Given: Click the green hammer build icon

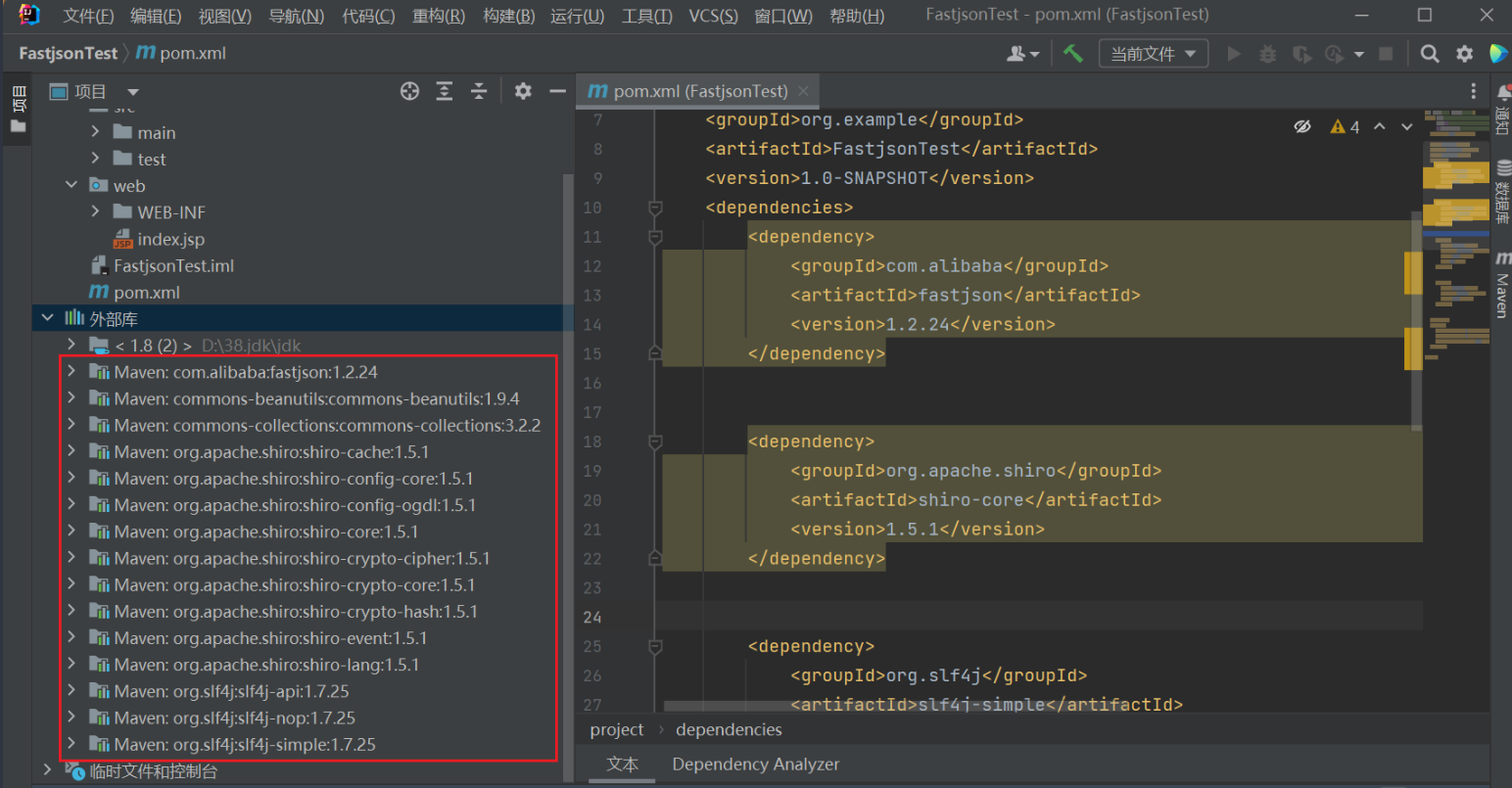Looking at the screenshot, I should click(x=1073, y=54).
